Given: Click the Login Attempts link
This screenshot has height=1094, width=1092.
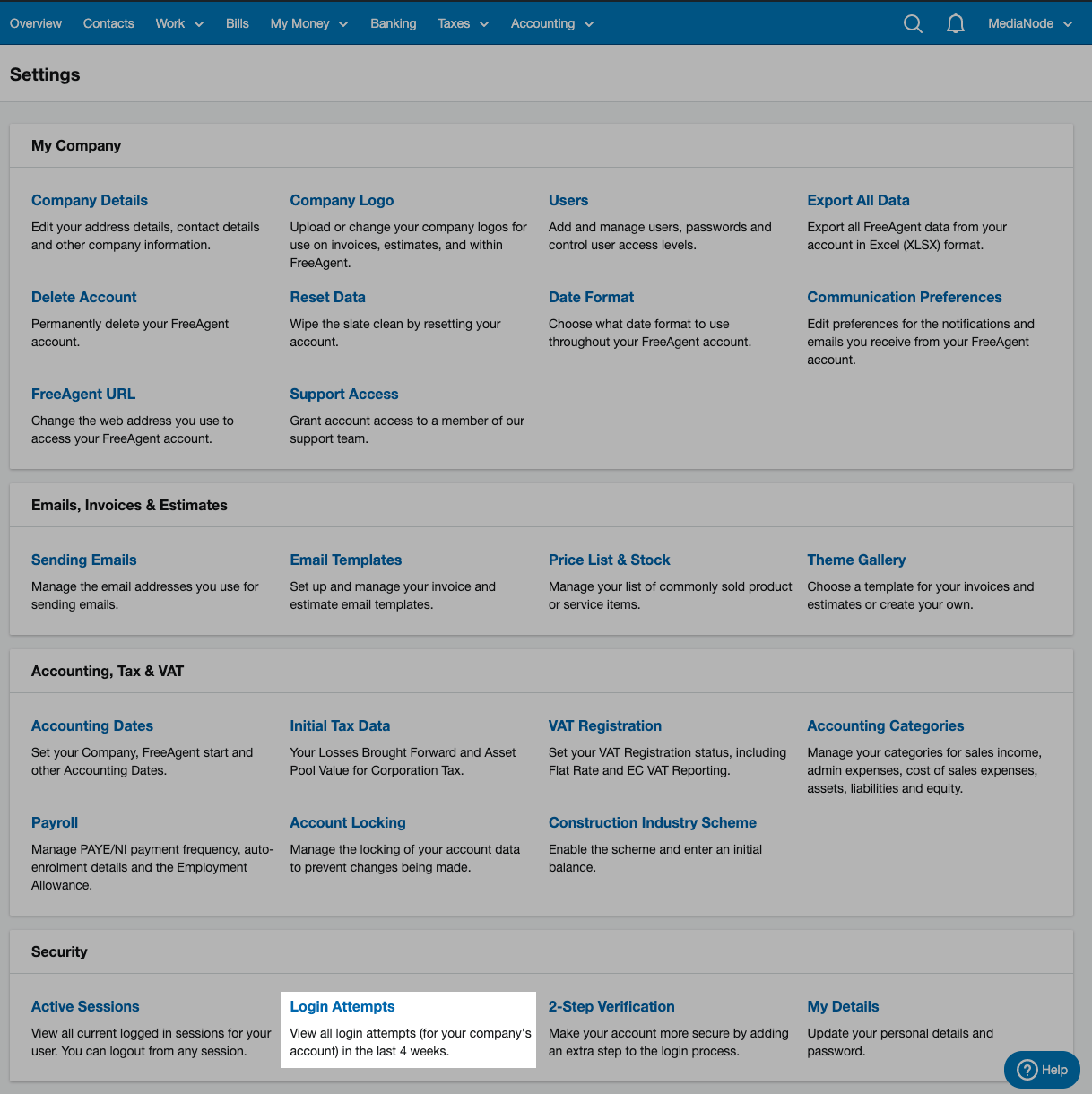Looking at the screenshot, I should tap(342, 1006).
